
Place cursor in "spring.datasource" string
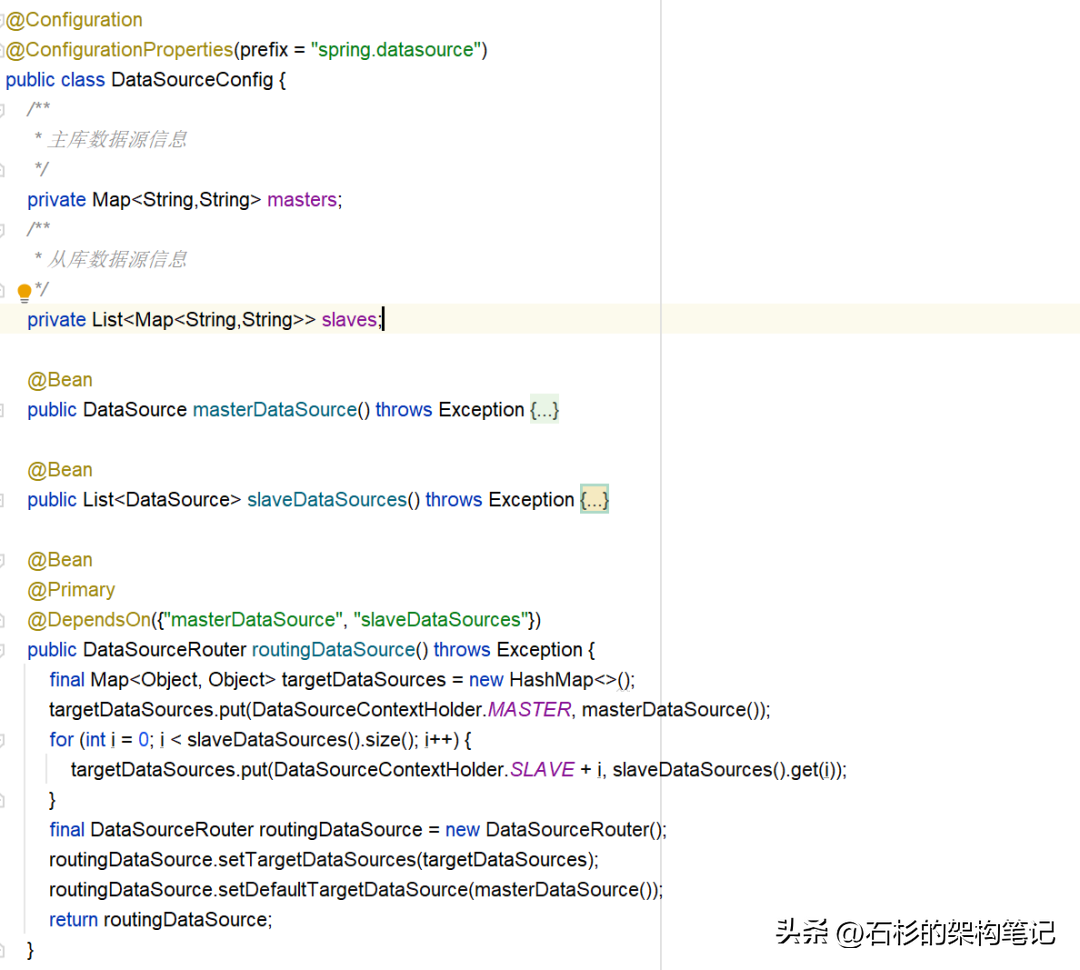(x=398, y=50)
